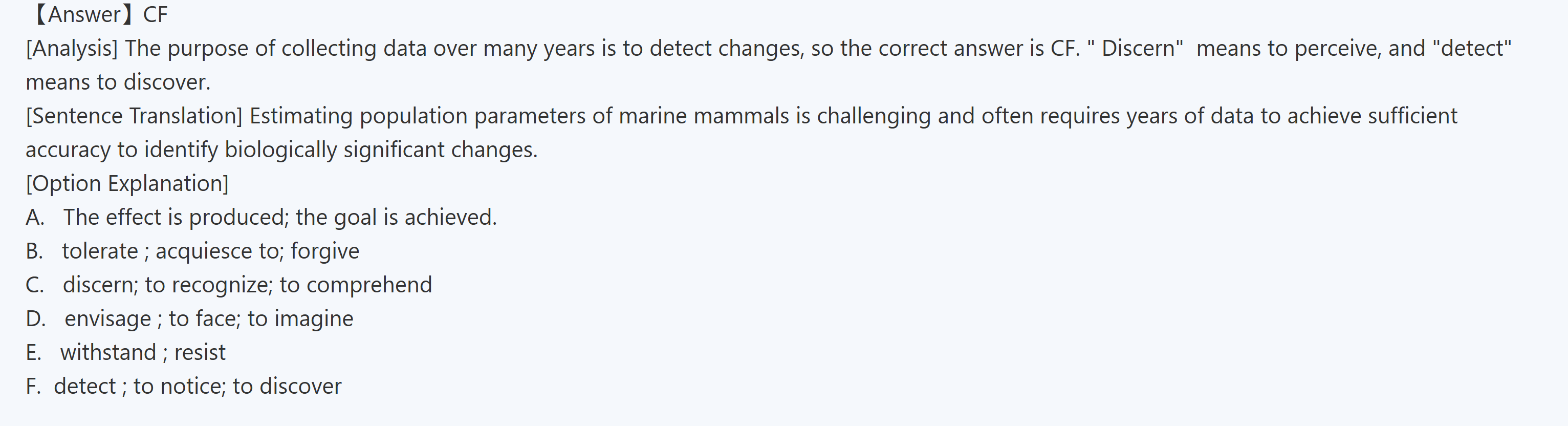
Task: Click the [Sentence Translation] label
Action: (134, 116)
